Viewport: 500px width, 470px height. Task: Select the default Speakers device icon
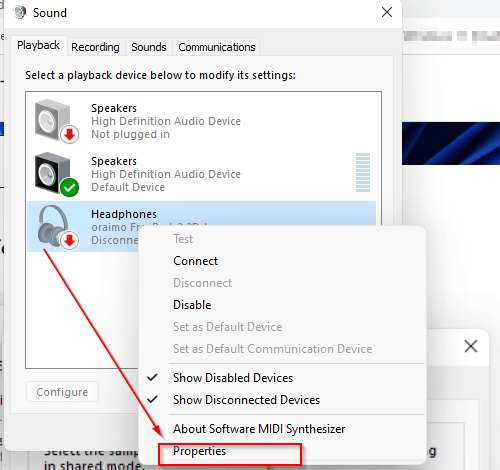[57, 174]
